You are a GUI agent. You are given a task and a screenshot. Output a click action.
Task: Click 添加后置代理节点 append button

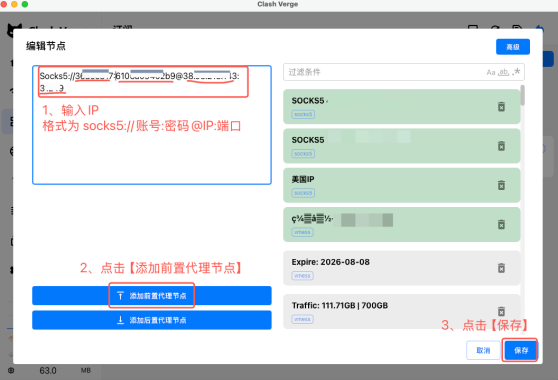pos(152,320)
